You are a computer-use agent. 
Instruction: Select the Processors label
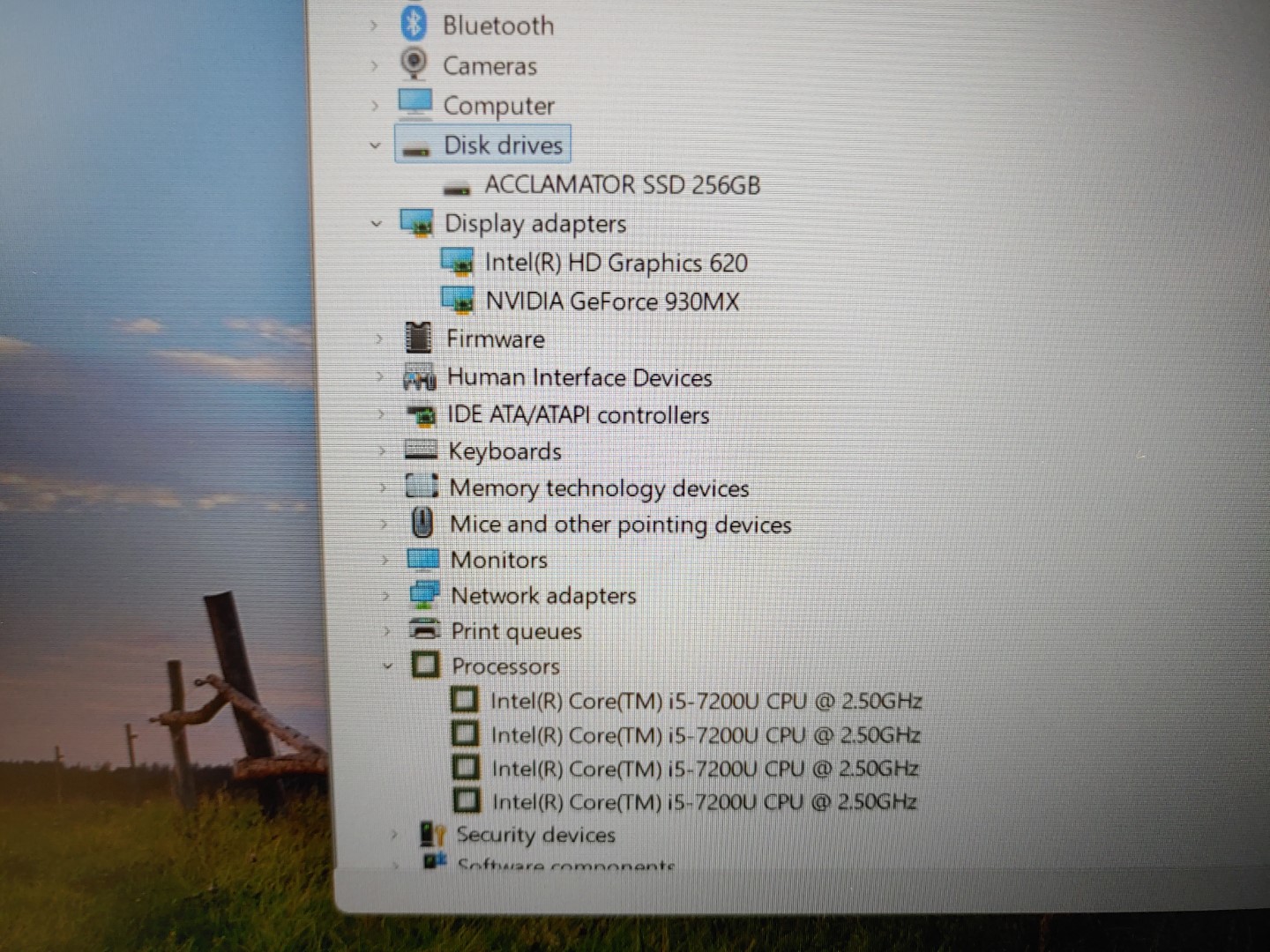506,666
